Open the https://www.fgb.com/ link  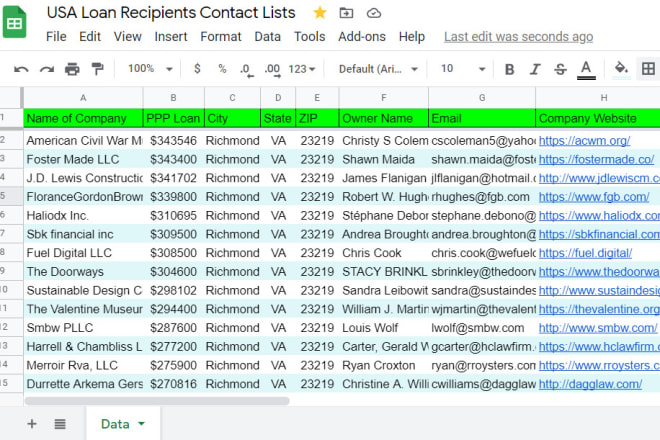(594, 197)
